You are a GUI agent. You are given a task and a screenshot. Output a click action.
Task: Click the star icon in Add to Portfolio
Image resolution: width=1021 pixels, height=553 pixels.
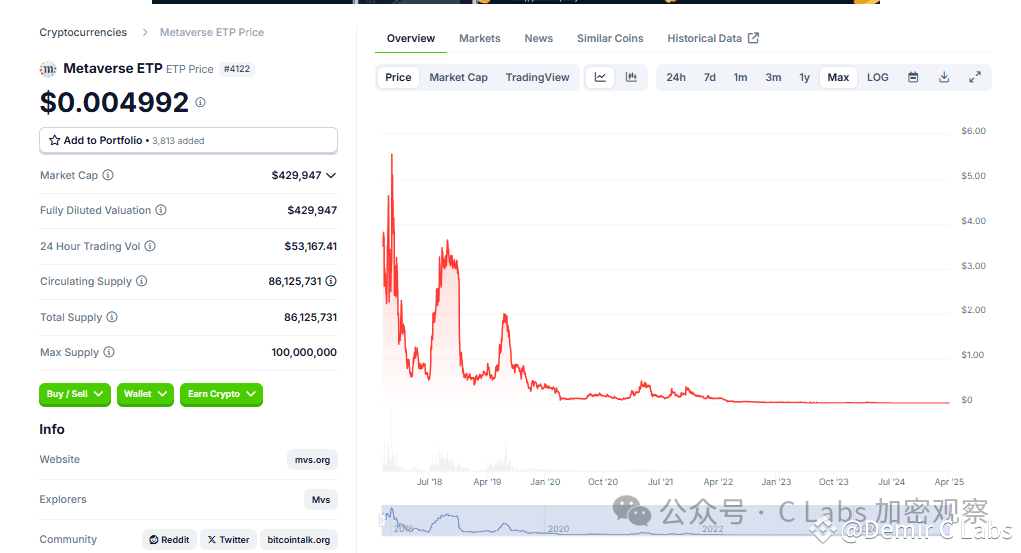point(55,140)
